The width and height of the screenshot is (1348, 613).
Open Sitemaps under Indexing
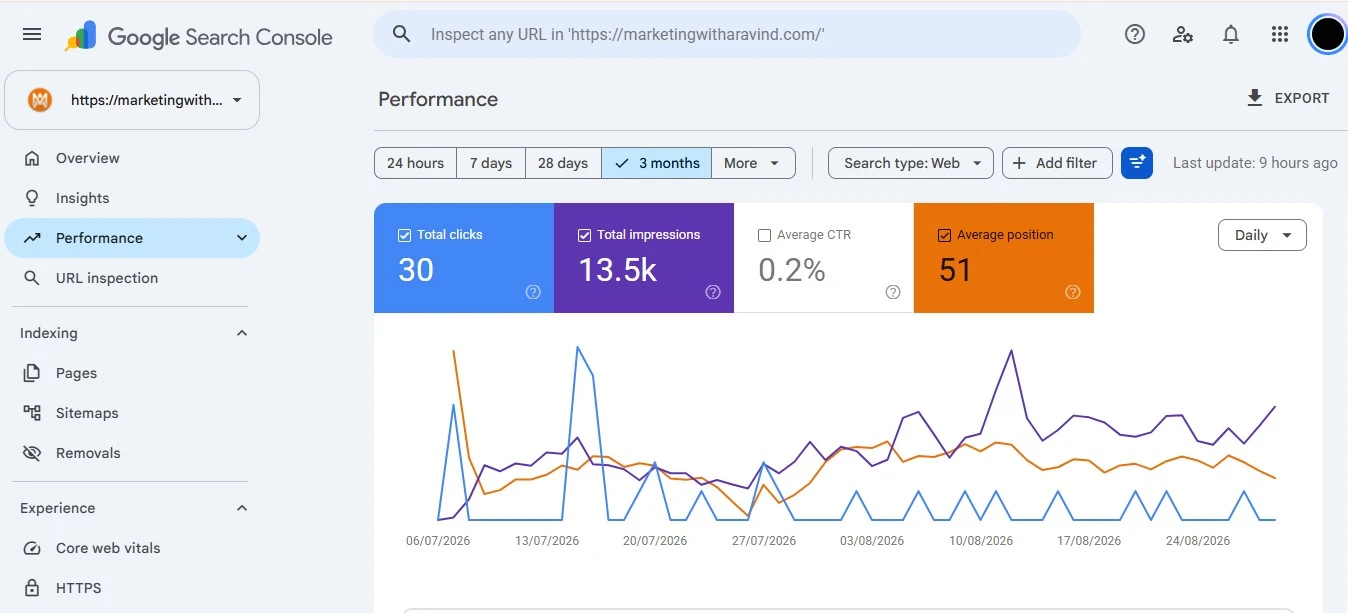click(x=132, y=413)
